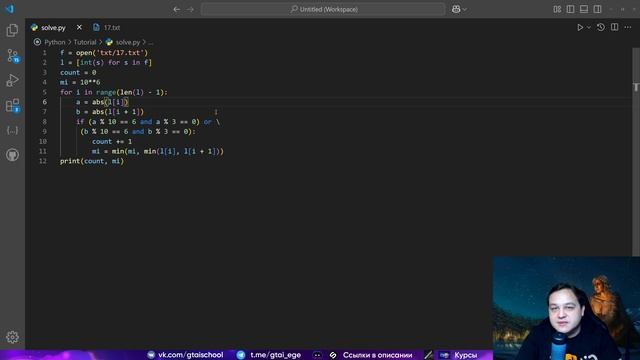Click the Untitled (Workspace) search box
This screenshot has width=640, height=360.
[x=323, y=9]
